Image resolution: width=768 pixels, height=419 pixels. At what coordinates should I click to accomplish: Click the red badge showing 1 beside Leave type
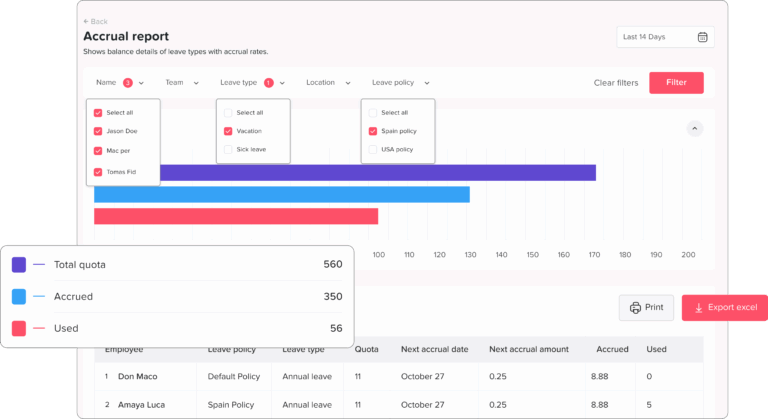coord(269,83)
